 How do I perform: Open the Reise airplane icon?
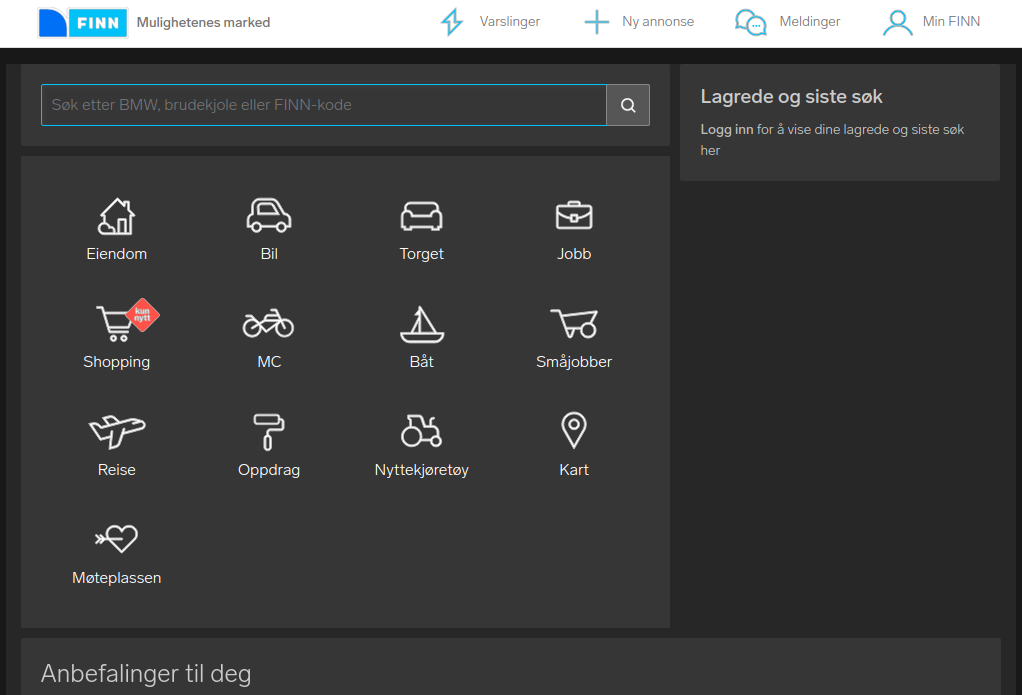pos(117,432)
